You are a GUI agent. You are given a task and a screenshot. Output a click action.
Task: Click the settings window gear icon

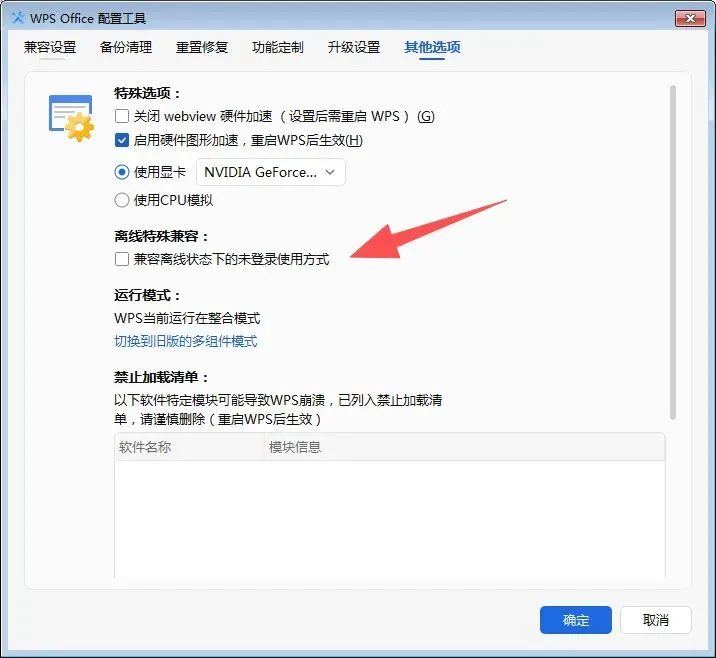(x=71, y=119)
